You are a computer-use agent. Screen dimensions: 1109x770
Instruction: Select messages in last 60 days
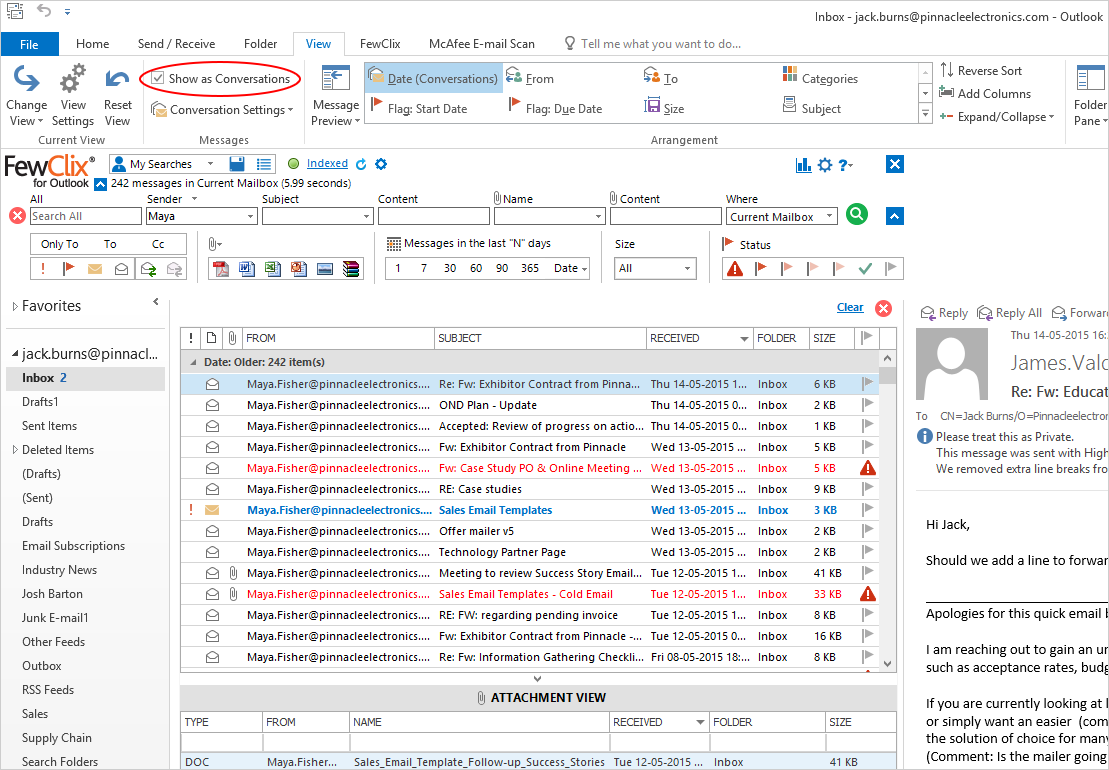click(476, 268)
